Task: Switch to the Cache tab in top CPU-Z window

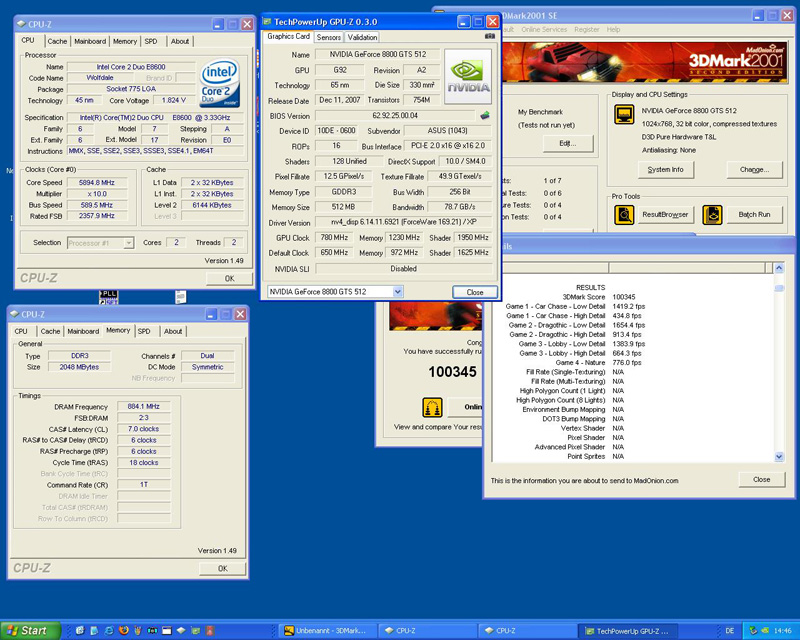Action: click(57, 41)
